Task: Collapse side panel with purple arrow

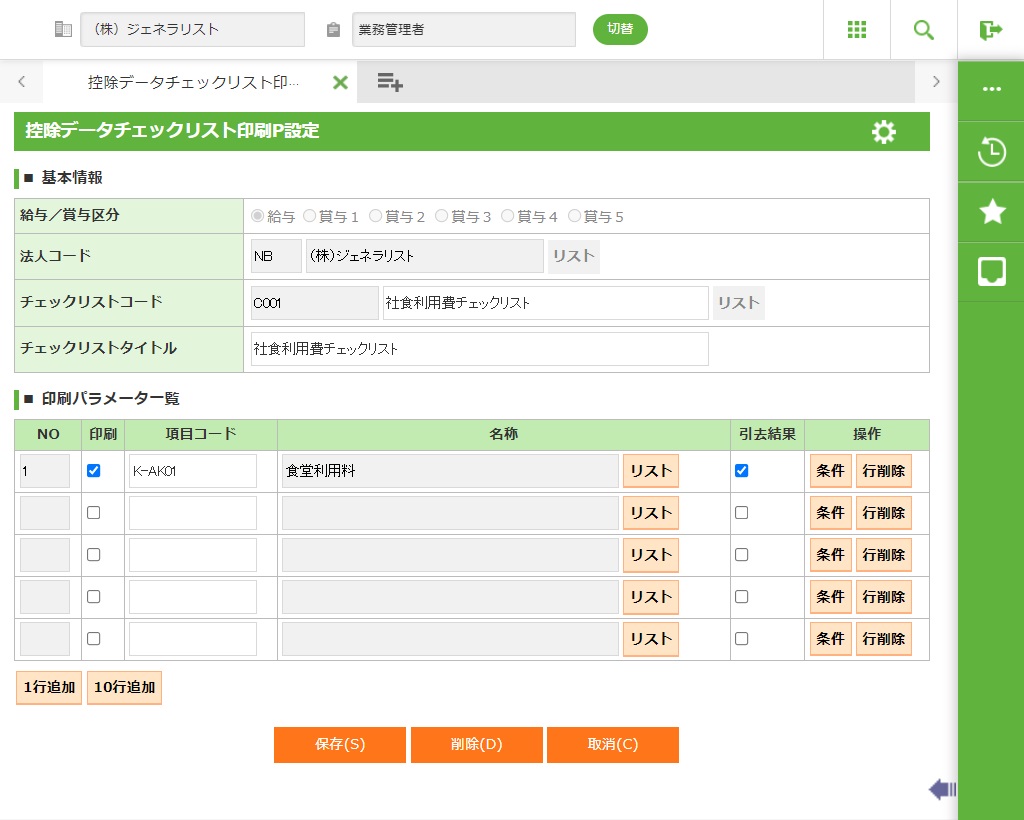Action: tap(942, 790)
